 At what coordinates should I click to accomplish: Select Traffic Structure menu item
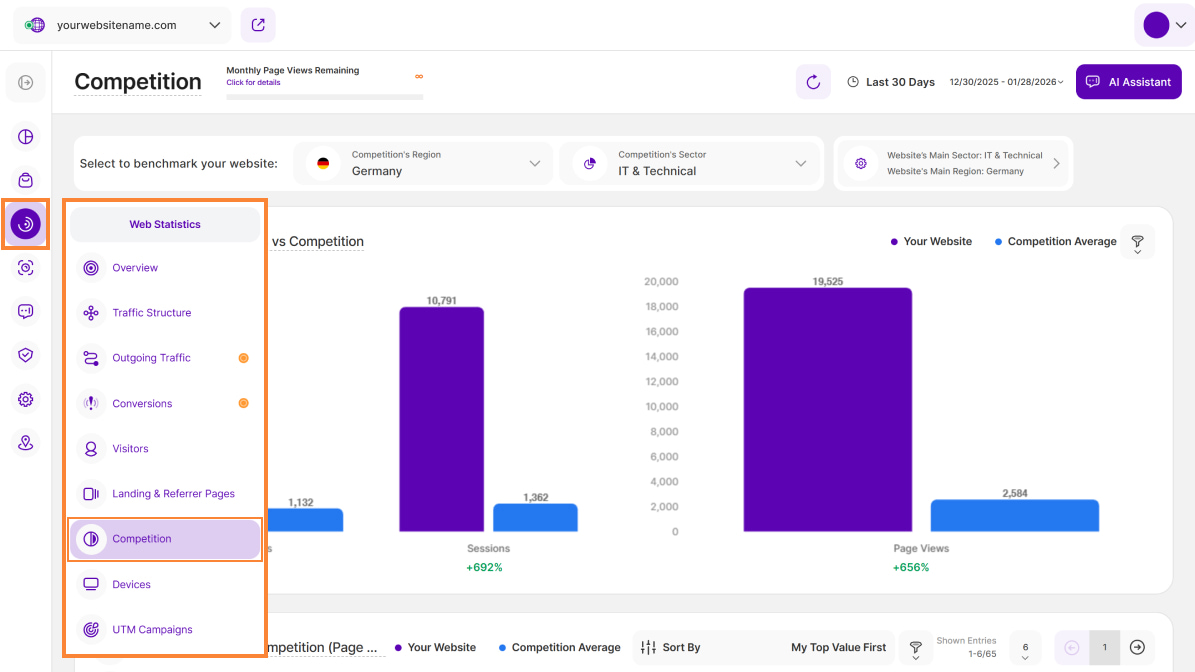(x=151, y=313)
